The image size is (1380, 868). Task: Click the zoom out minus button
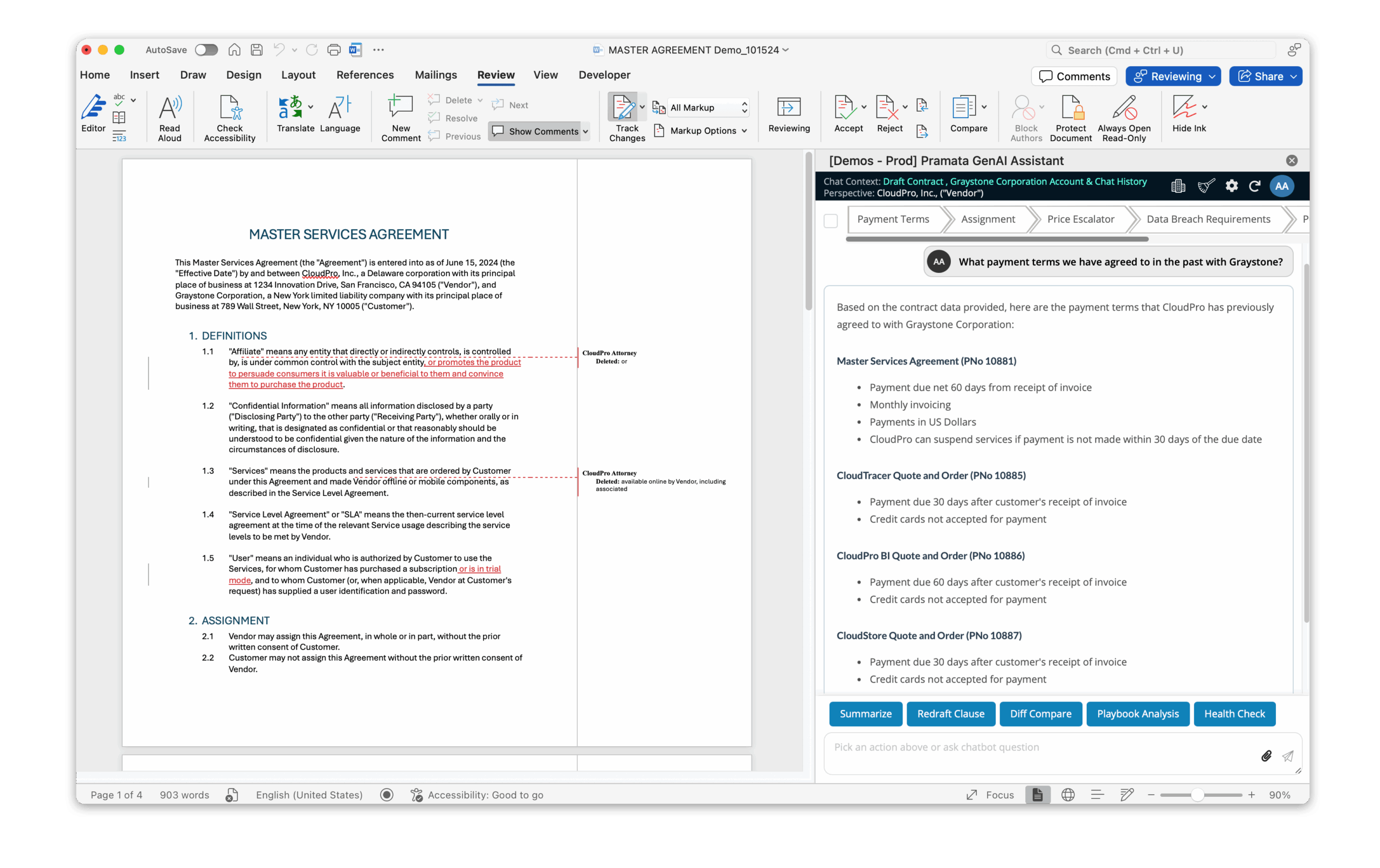(x=1151, y=795)
